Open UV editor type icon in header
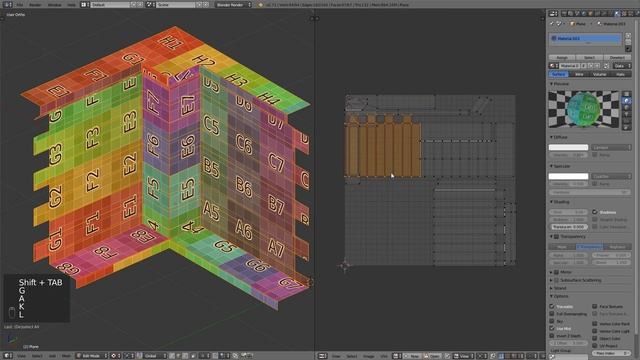Screen dimensions: 640x360 coord(322,356)
